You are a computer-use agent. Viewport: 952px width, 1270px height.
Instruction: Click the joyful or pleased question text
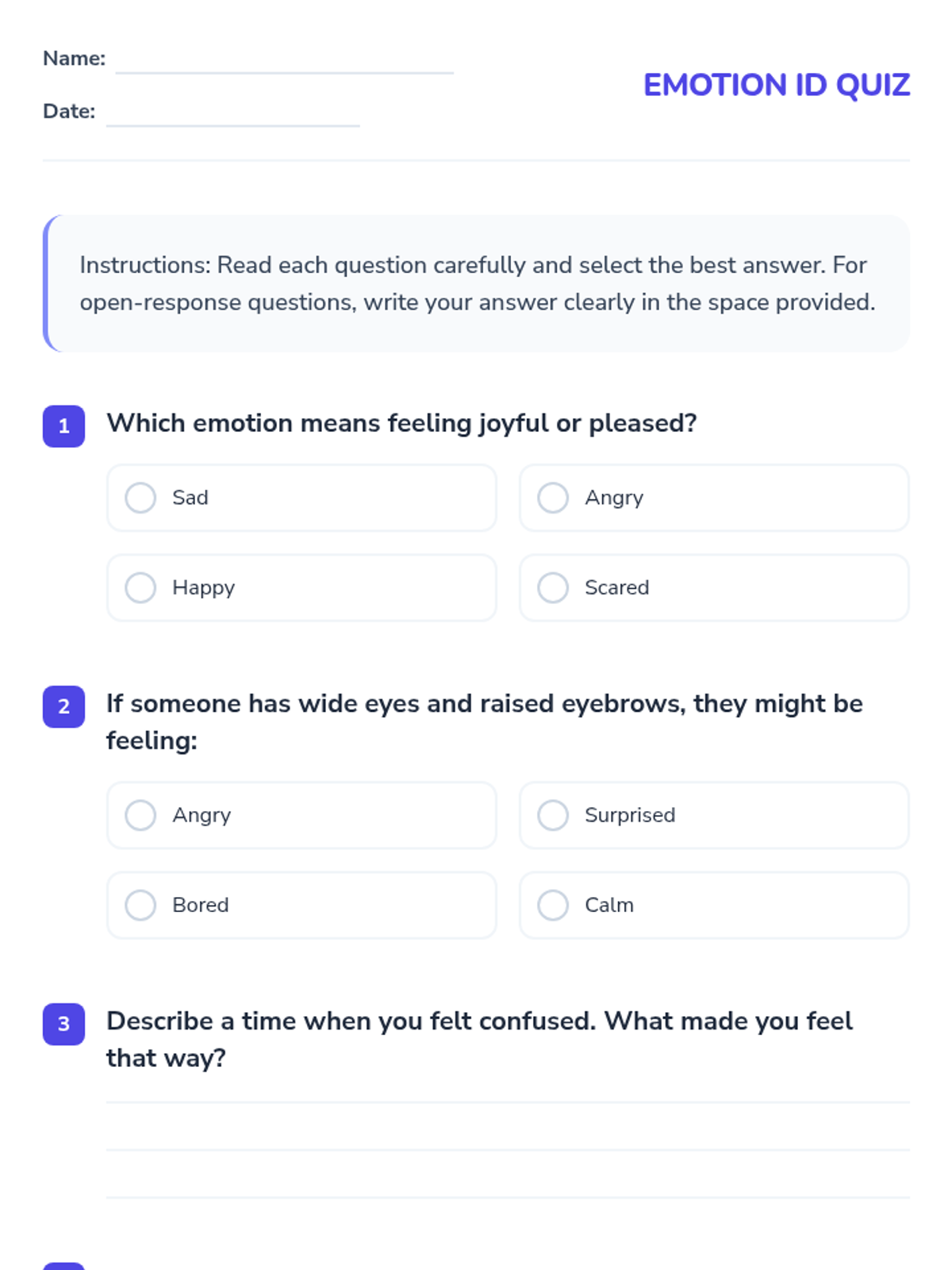[x=401, y=423]
